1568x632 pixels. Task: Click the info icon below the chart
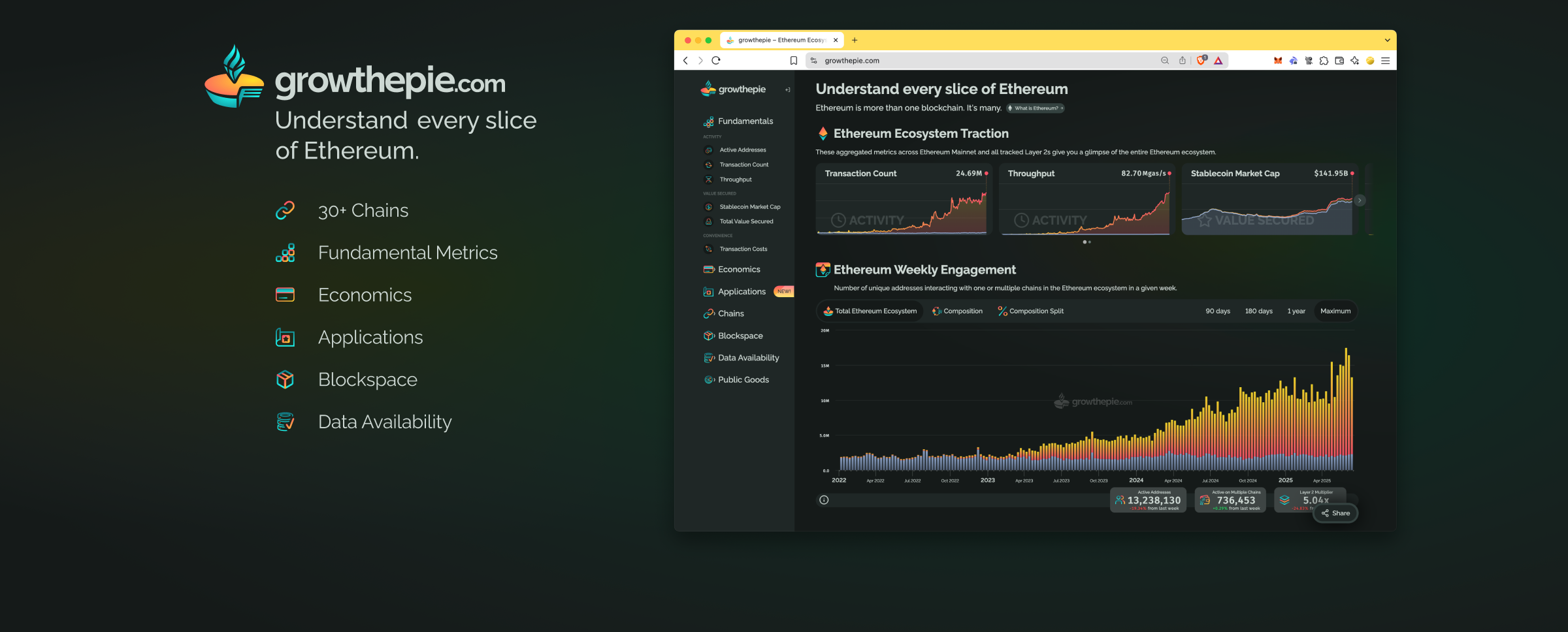[824, 500]
